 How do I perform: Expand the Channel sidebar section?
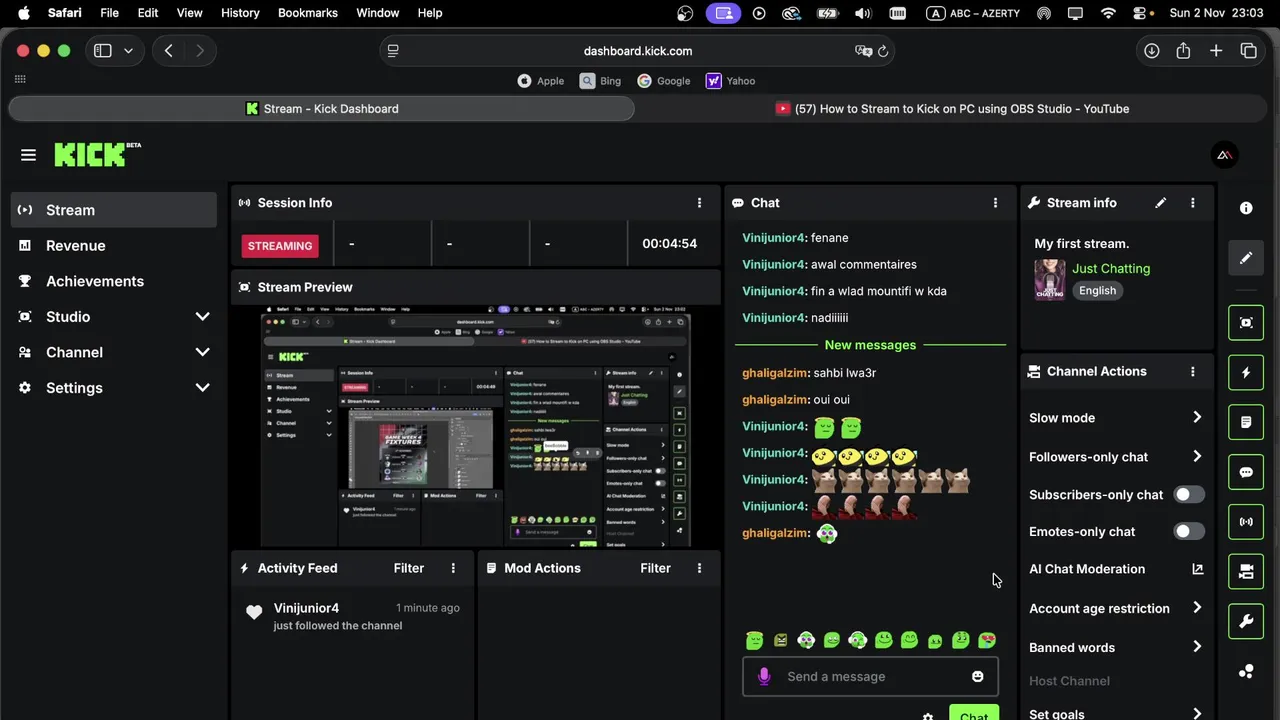click(x=202, y=352)
